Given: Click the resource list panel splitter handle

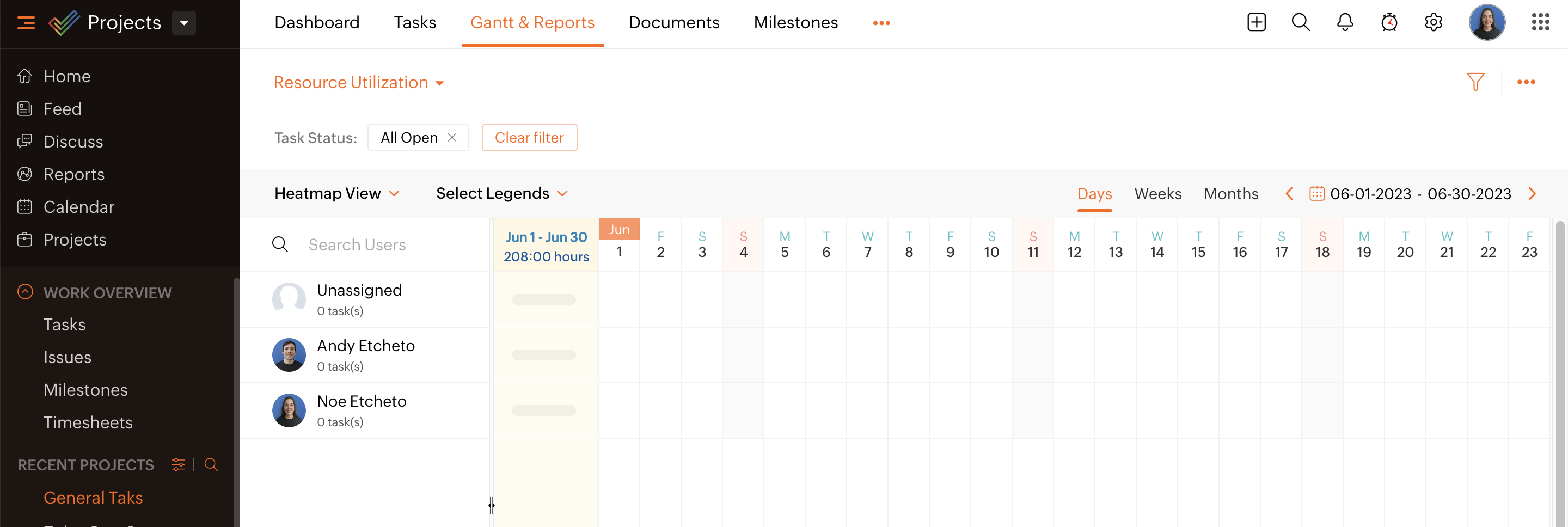Looking at the screenshot, I should (x=491, y=505).
